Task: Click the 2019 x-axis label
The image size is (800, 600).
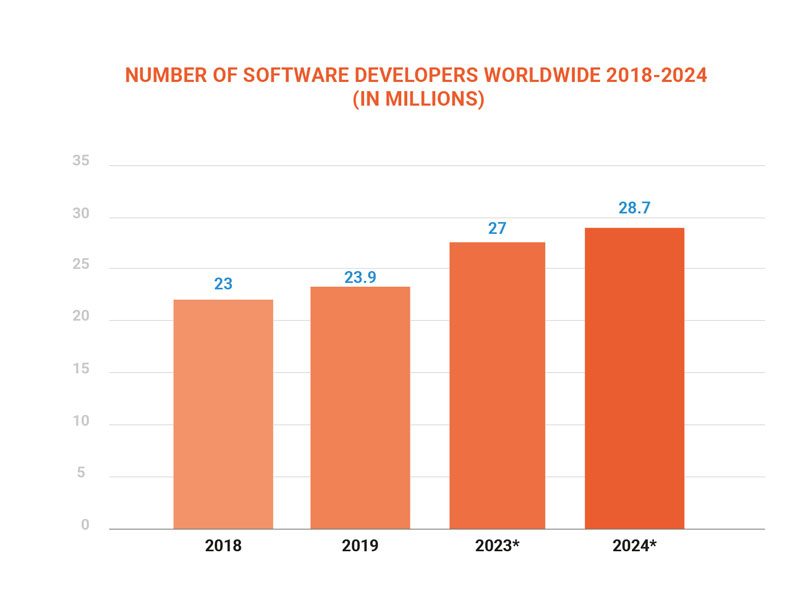Action: point(360,547)
